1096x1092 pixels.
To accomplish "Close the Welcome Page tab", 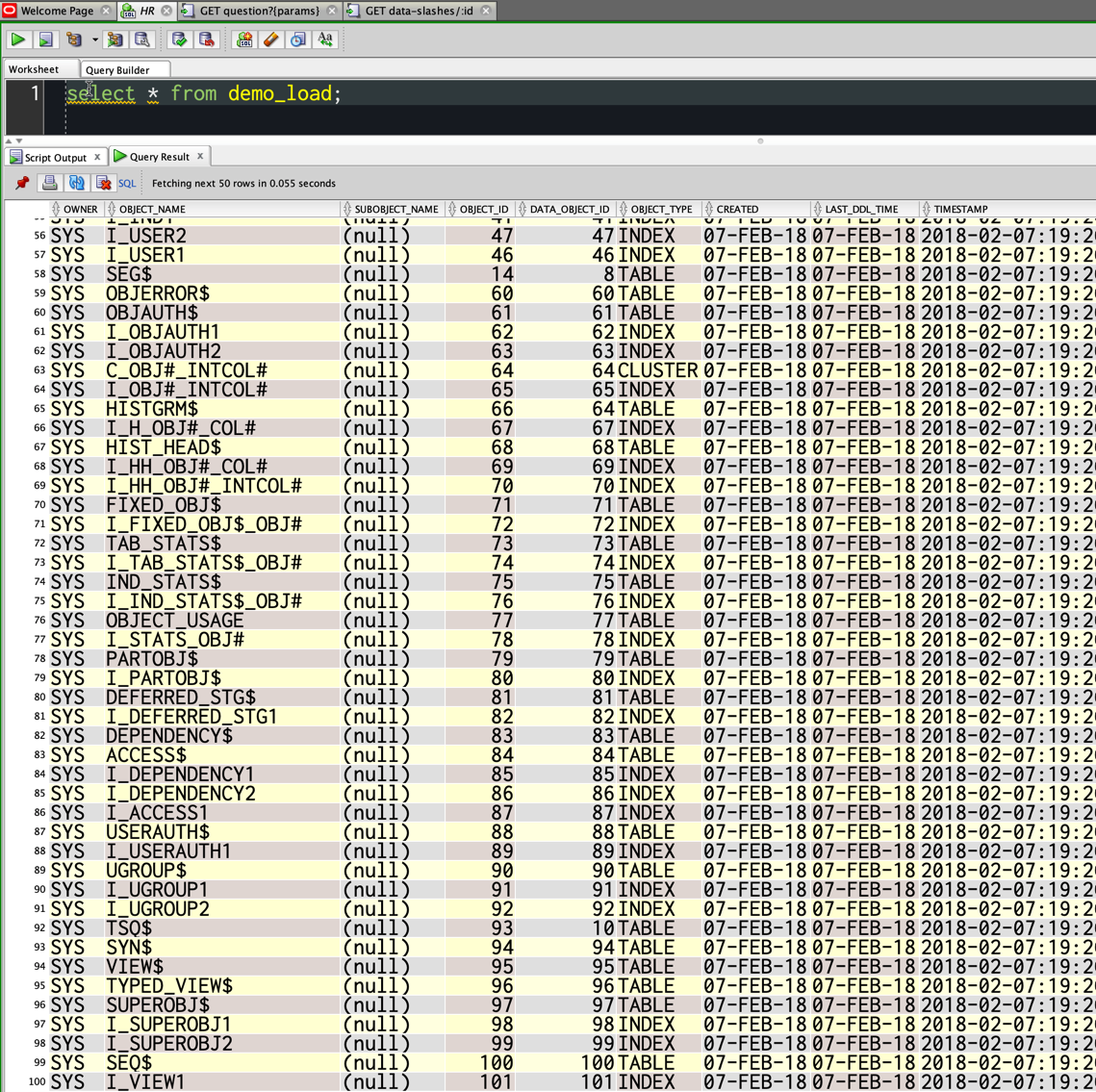I will click(x=106, y=11).
